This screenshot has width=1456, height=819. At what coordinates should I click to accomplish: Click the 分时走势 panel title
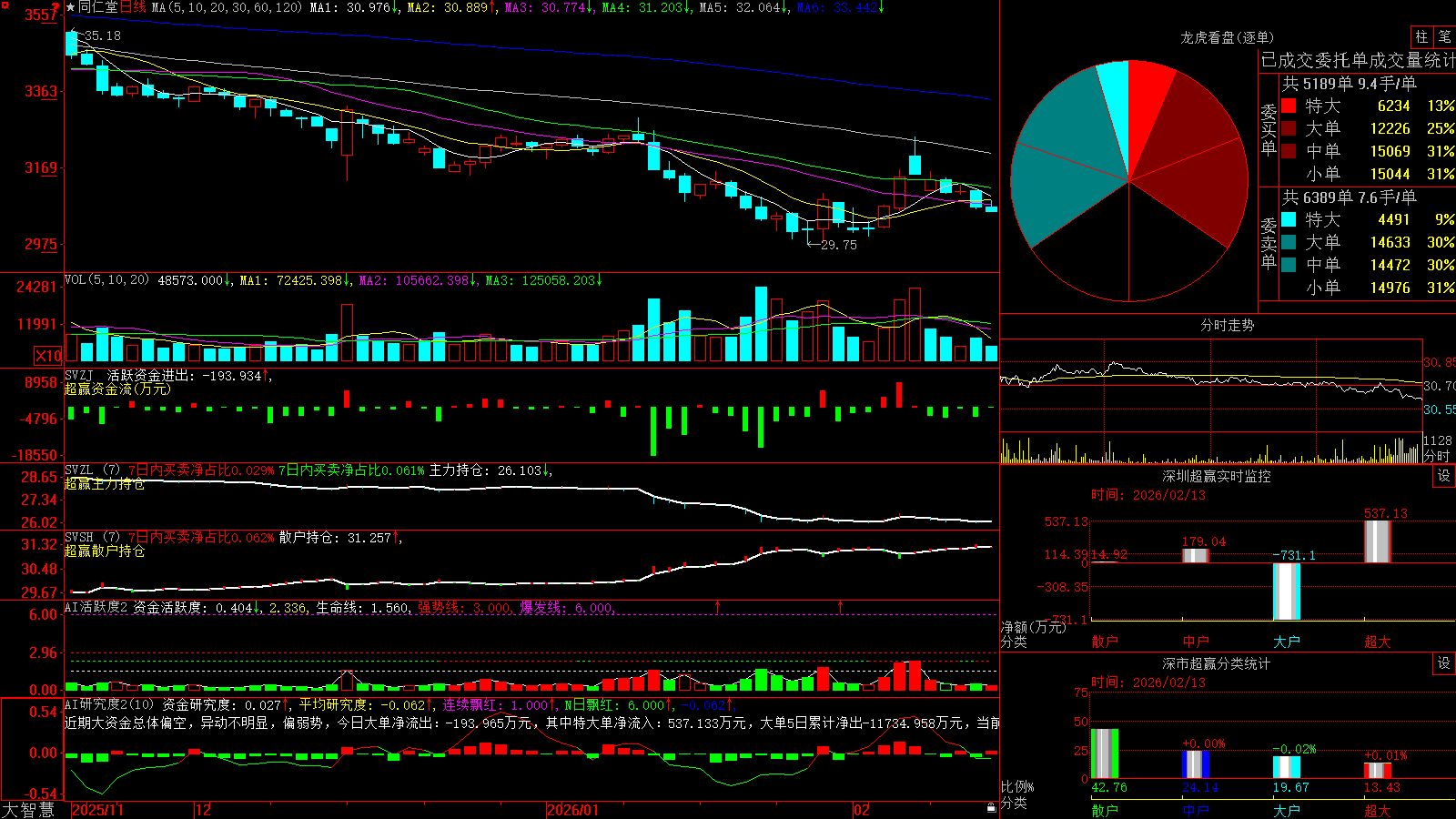(1227, 325)
